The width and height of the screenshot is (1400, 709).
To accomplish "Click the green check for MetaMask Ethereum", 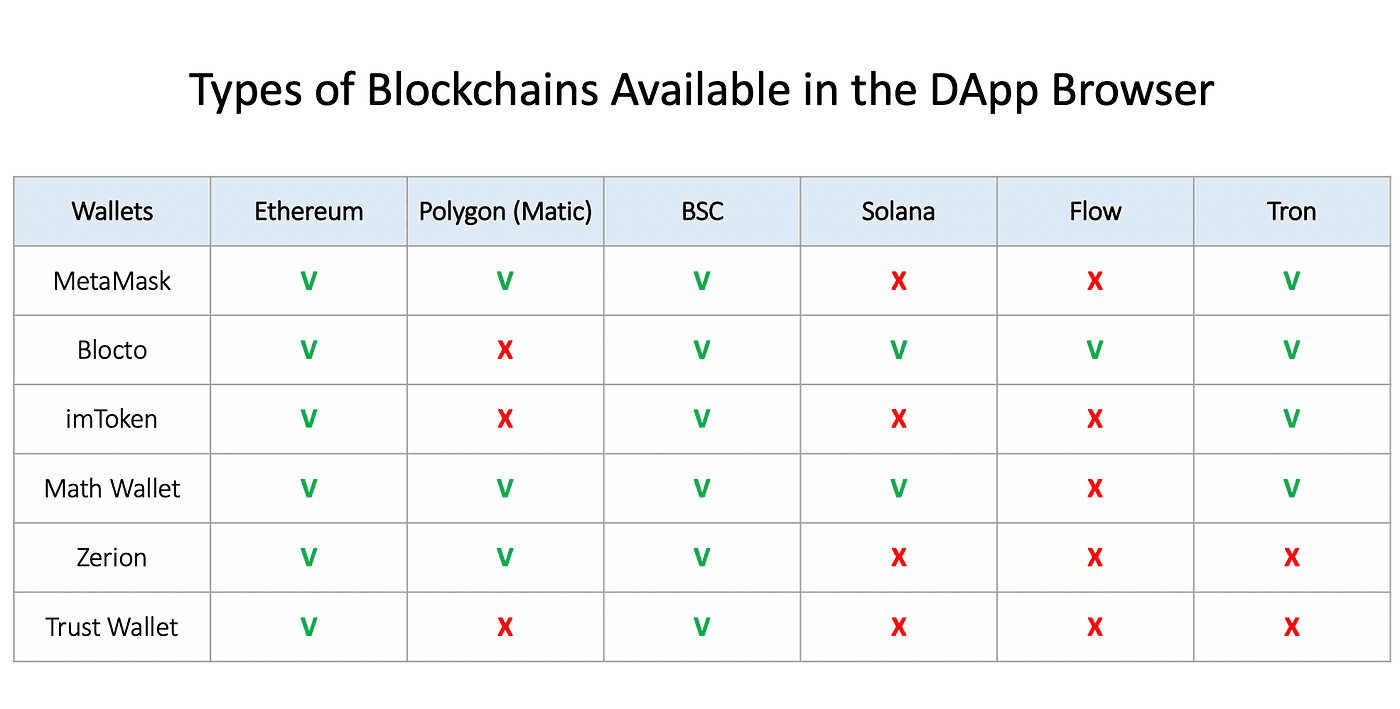I will (x=309, y=282).
